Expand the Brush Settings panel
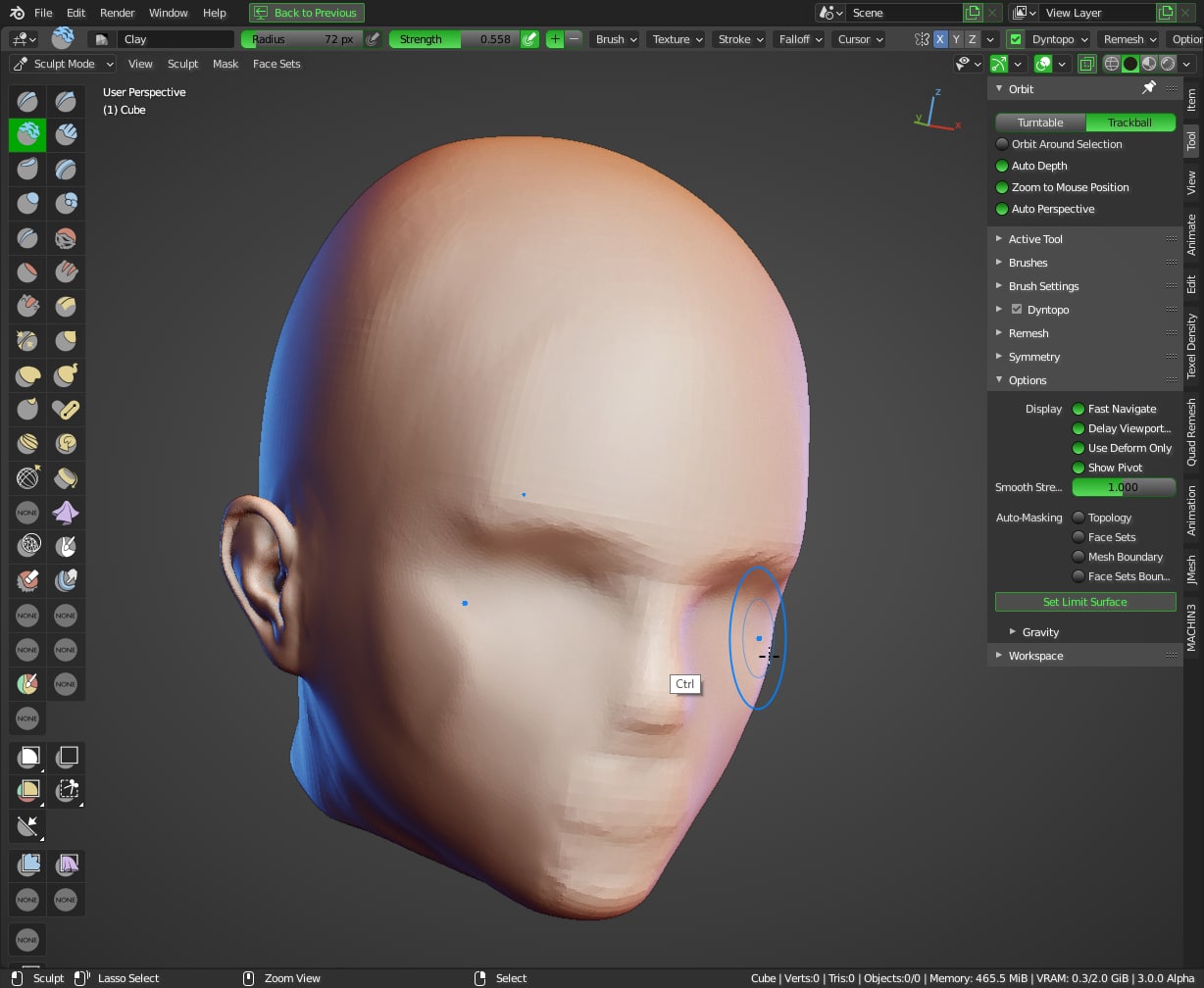 [1043, 286]
